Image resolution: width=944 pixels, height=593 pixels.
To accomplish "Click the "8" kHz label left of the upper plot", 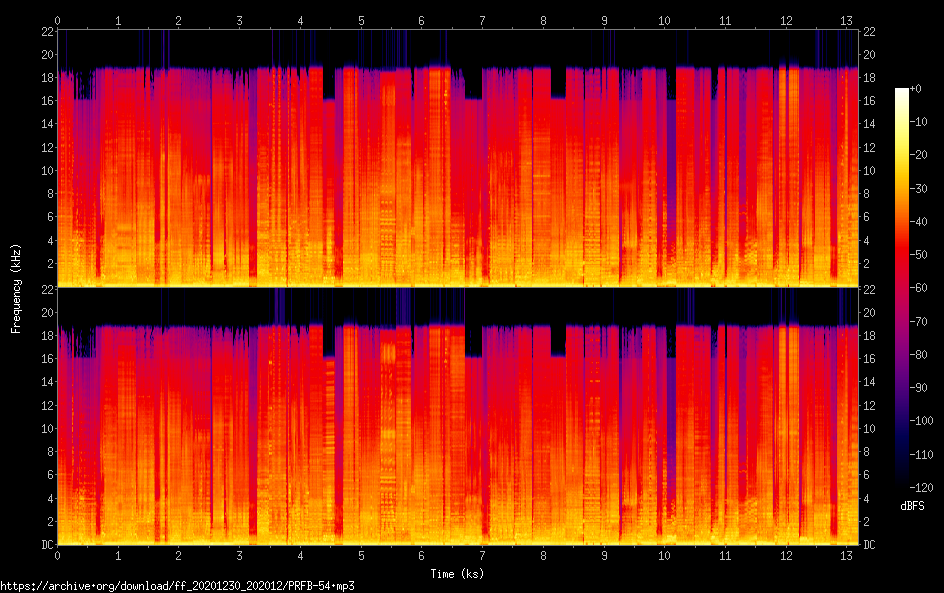I will (50, 194).
